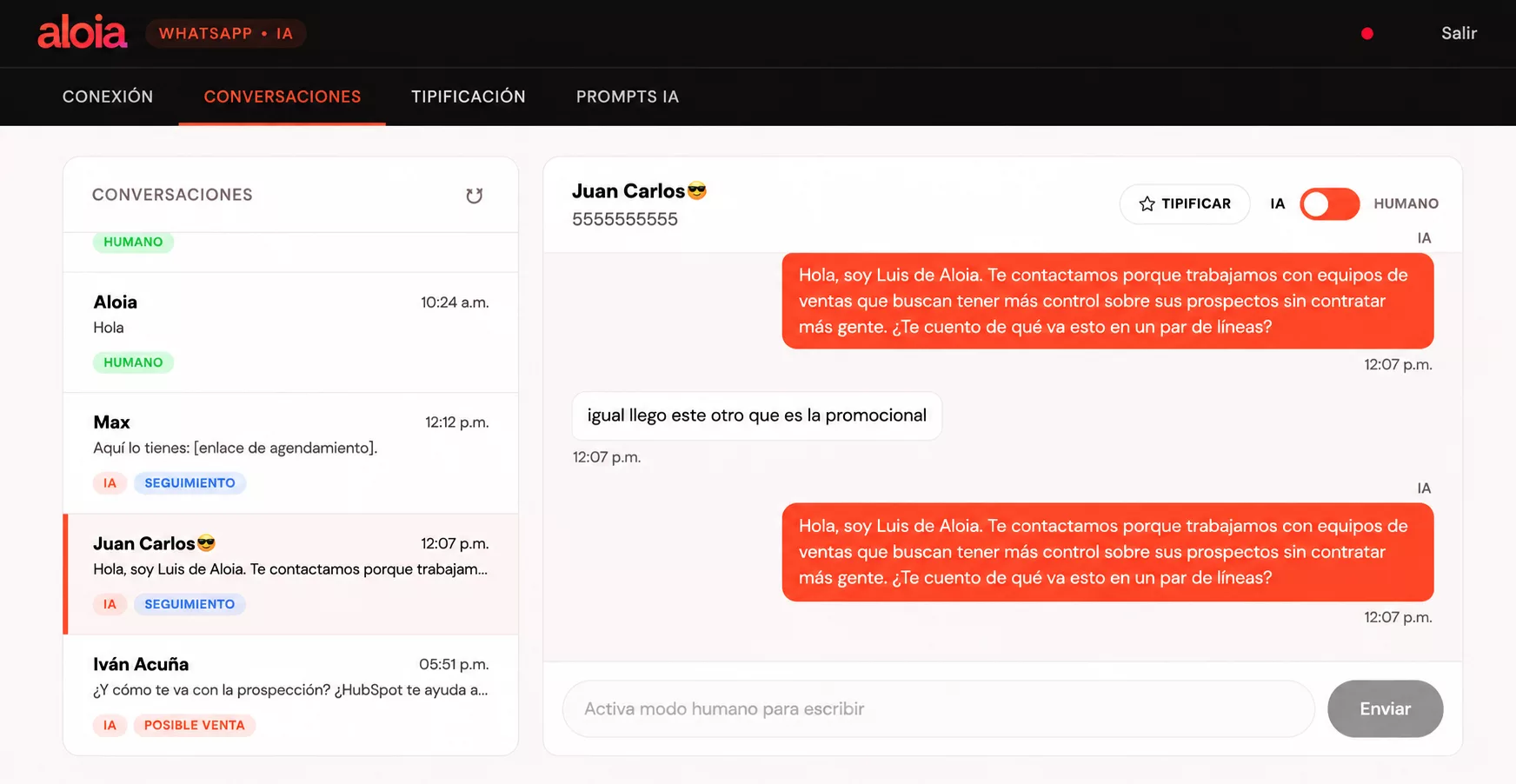Focus the message input field
This screenshot has height=784, width=1516.
pos(939,708)
